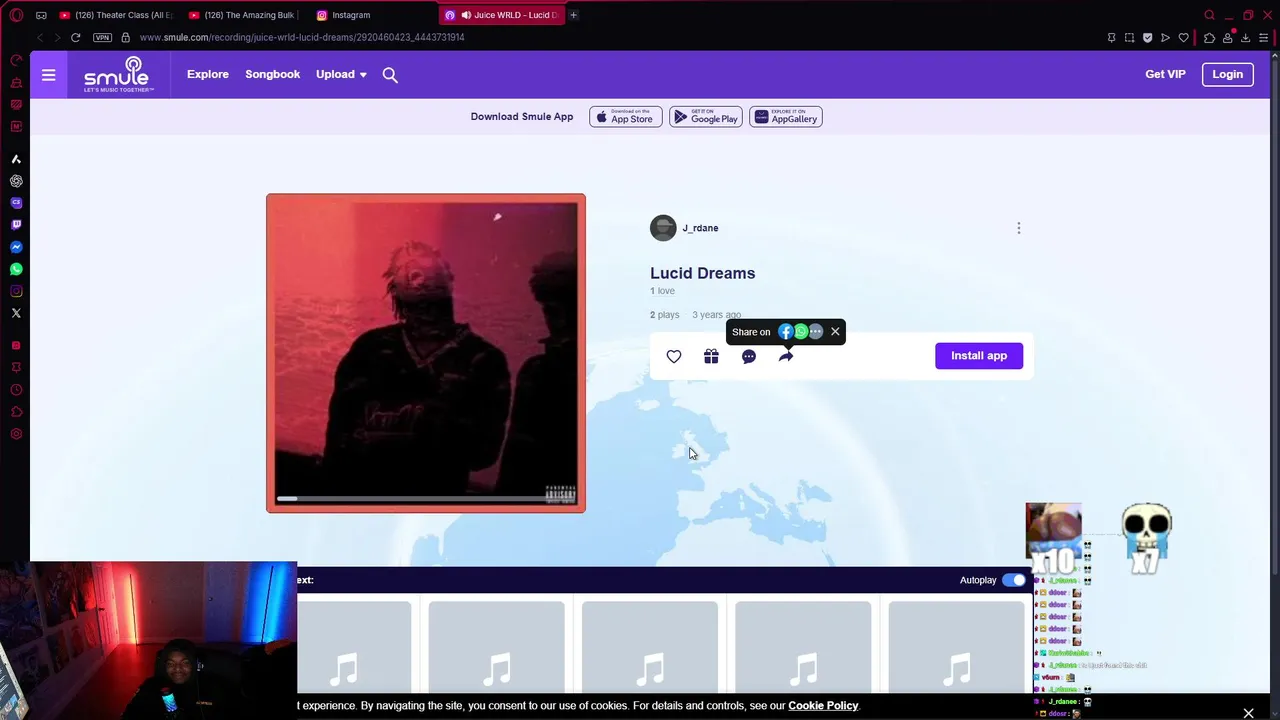The width and height of the screenshot is (1280, 720).
Task: Open the Songbook menu item
Action: click(272, 75)
